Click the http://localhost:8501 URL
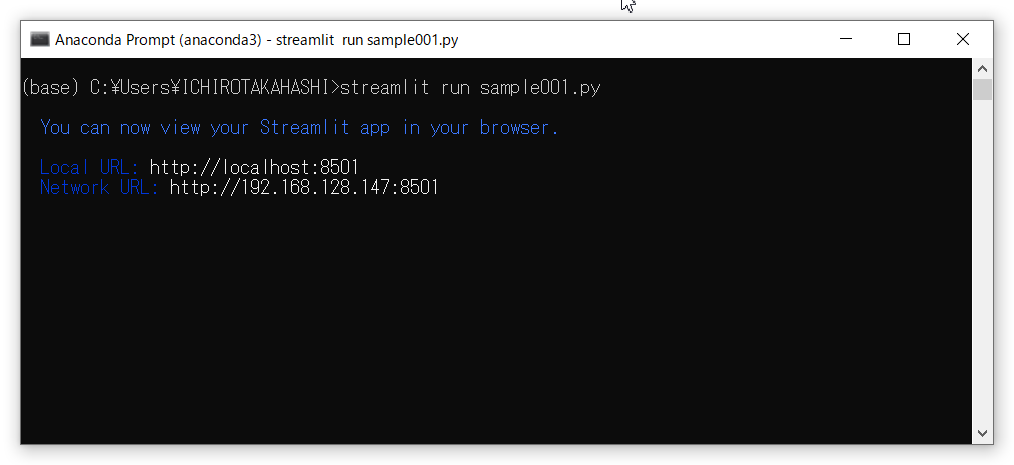This screenshot has height=465, width=1014. click(x=254, y=167)
